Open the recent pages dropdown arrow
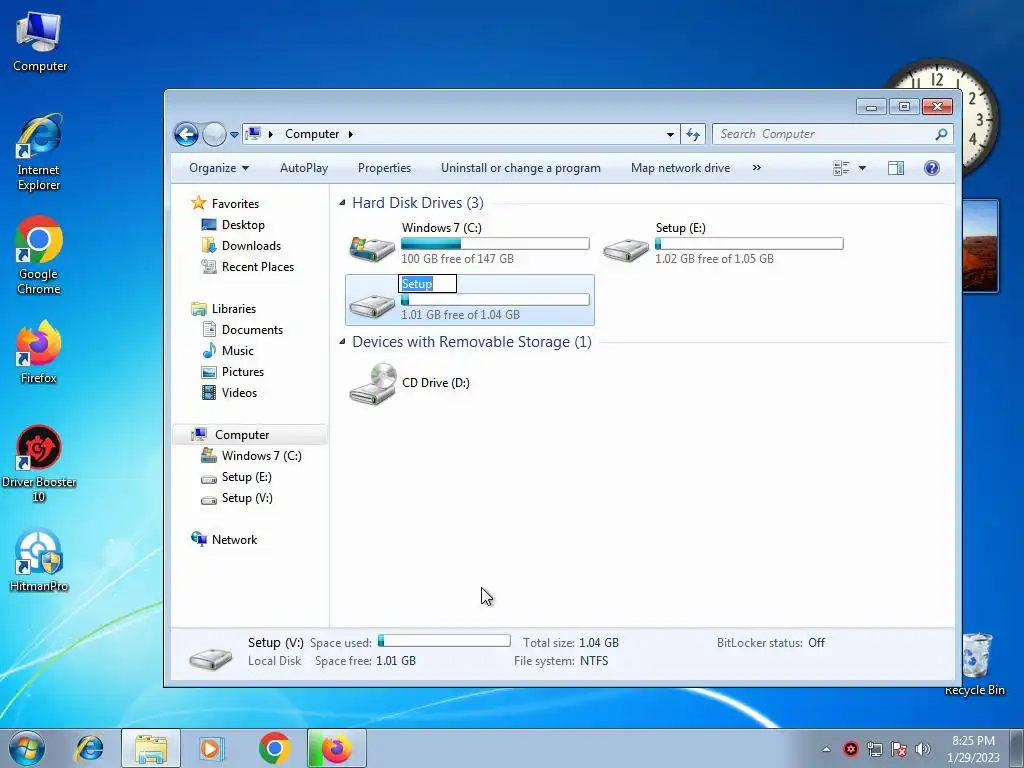The image size is (1024, 768). pyautogui.click(x=234, y=135)
